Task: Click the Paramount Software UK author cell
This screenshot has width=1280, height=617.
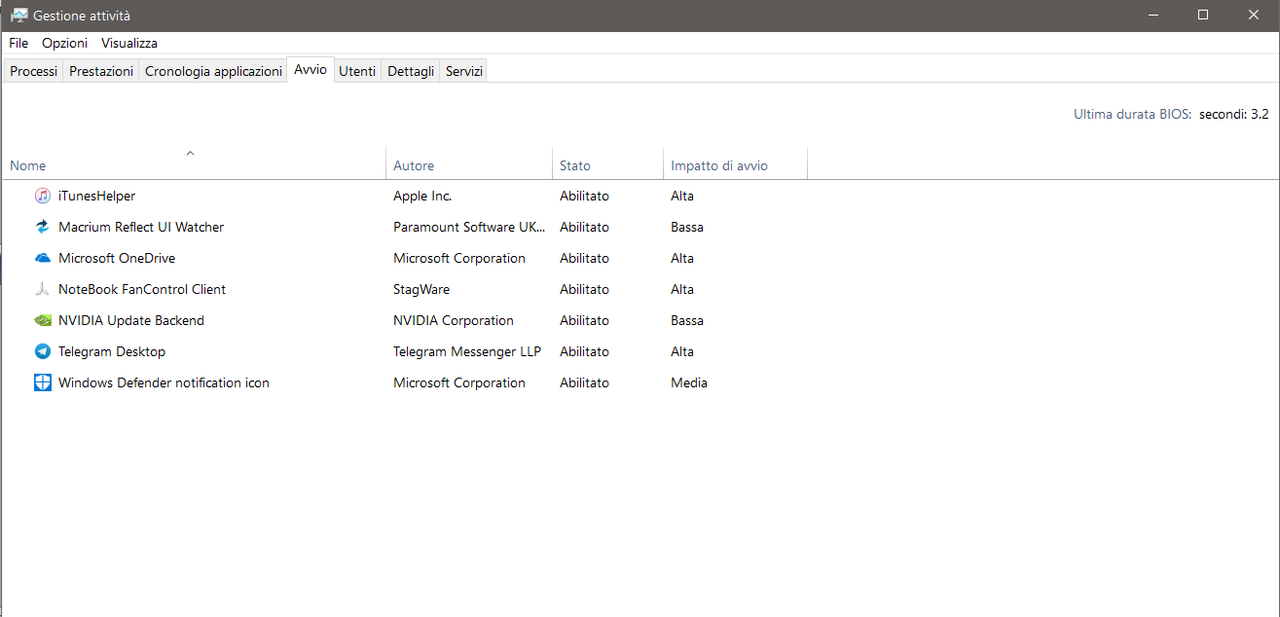Action: 470,227
